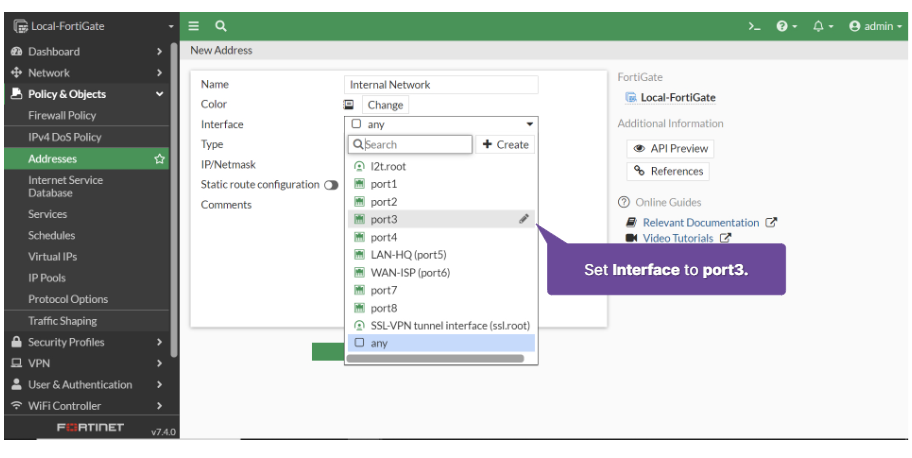The width and height of the screenshot is (912, 458).
Task: Click the Network arrows icon
Action: 16,73
